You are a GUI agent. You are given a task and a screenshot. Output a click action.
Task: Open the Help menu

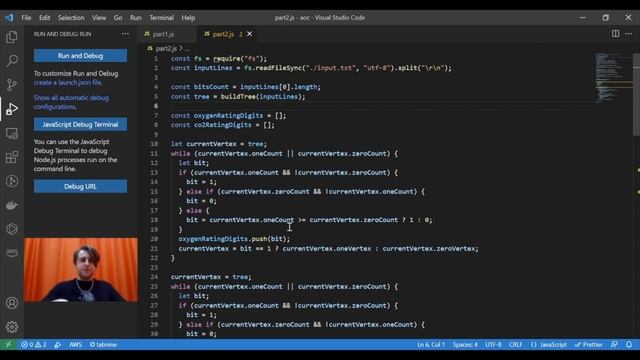[x=188, y=18]
